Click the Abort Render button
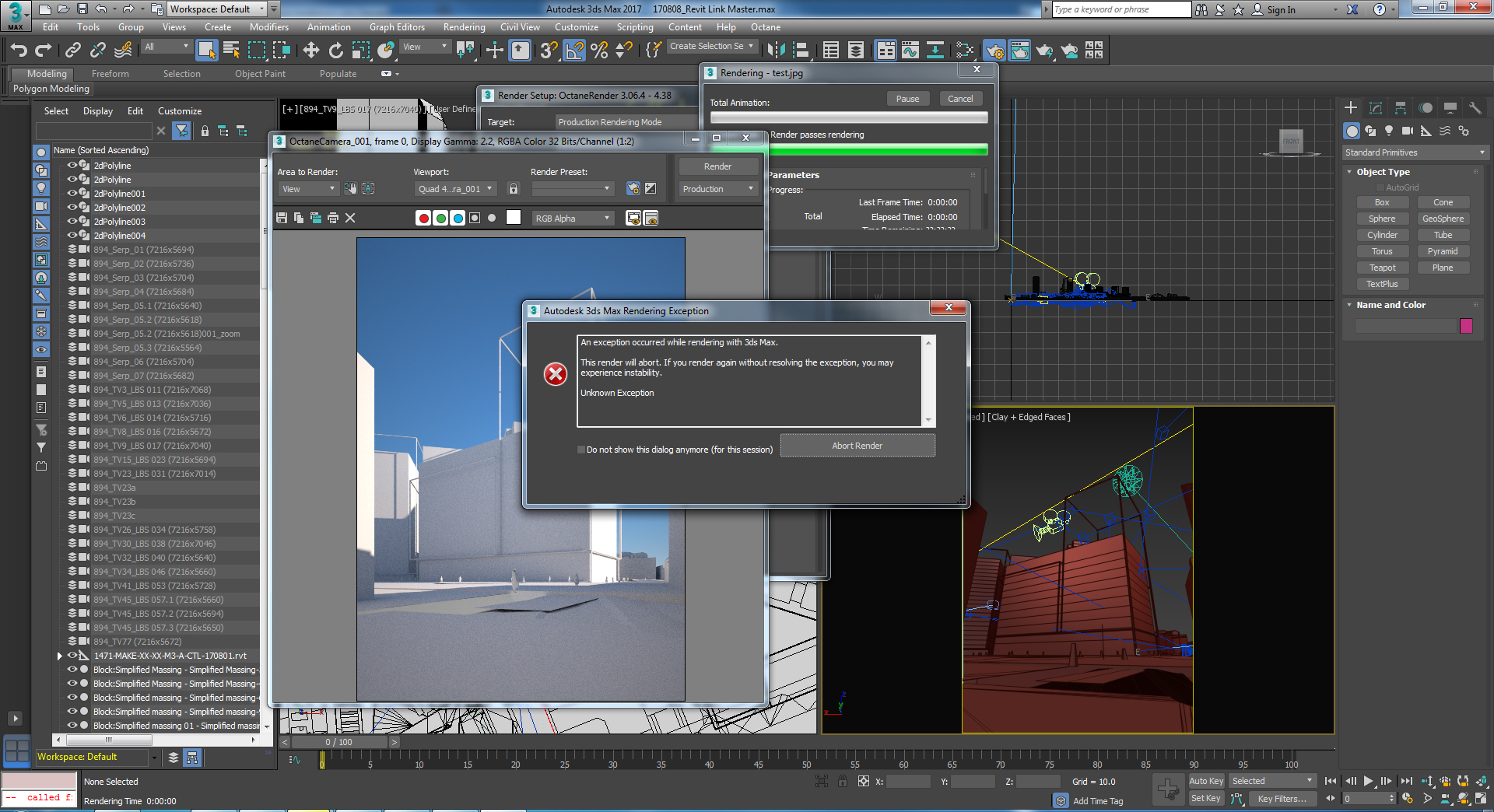1494x812 pixels. 857,446
